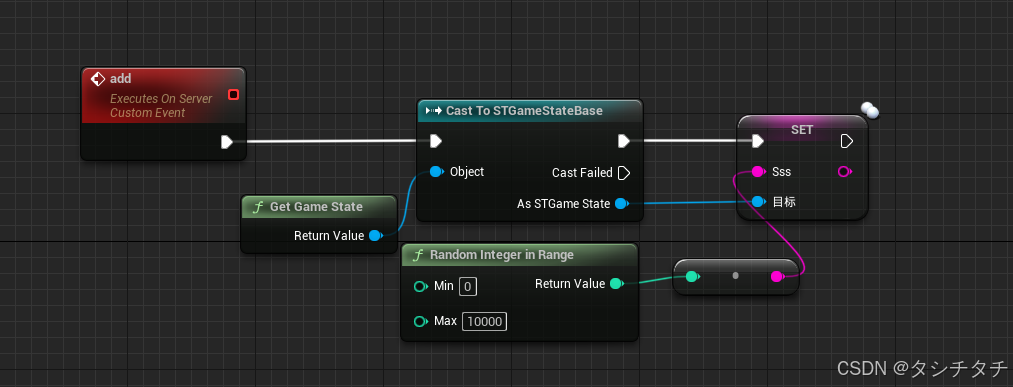The width and height of the screenshot is (1013, 387).
Task: Click the Object input pin on Cast node
Action: tap(437, 172)
